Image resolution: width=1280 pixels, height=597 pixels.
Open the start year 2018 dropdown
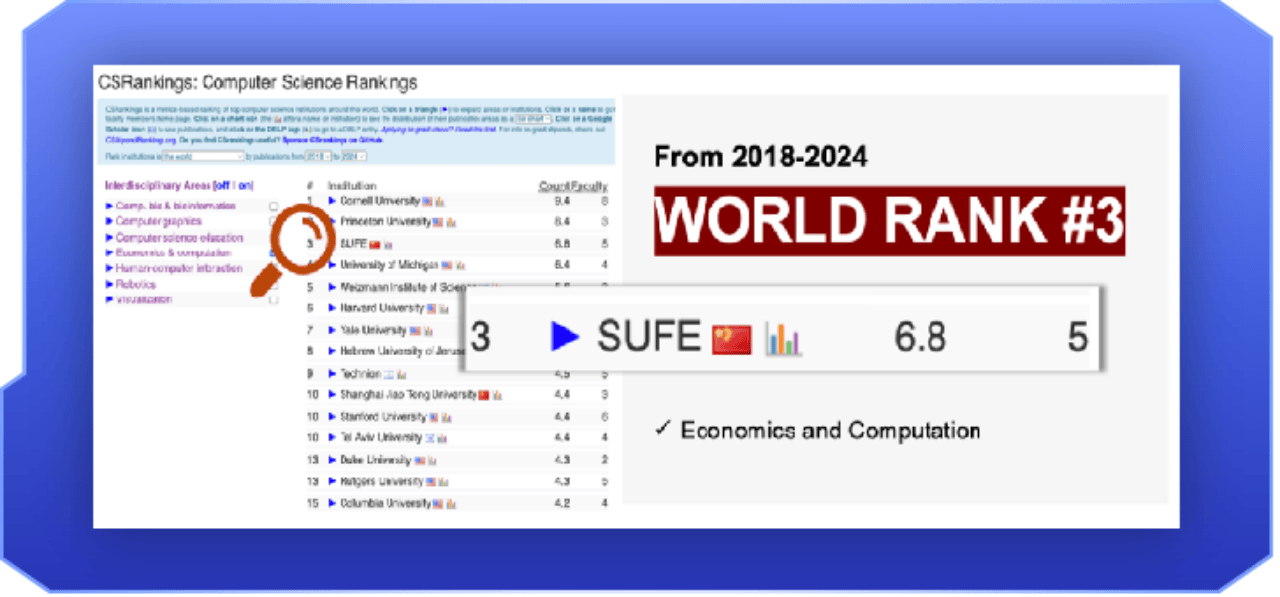pos(319,157)
